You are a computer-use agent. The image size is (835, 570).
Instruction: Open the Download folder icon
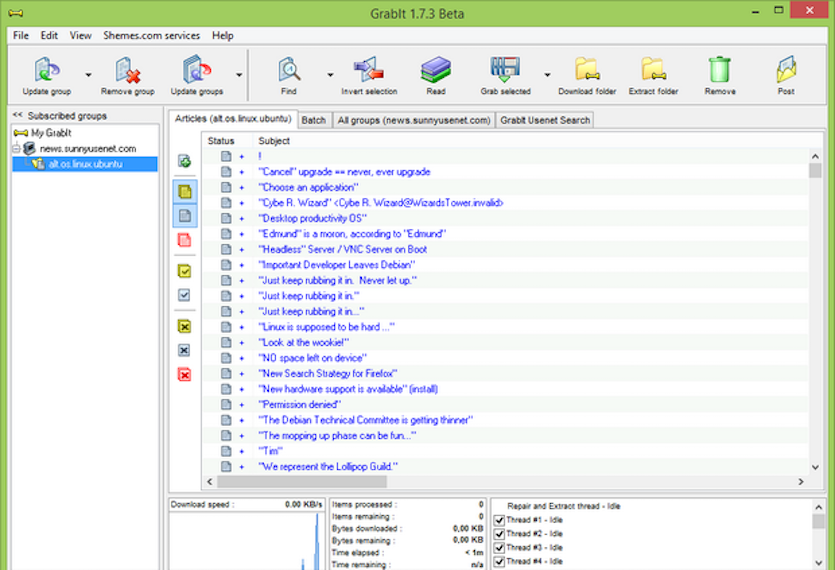[x=587, y=70]
